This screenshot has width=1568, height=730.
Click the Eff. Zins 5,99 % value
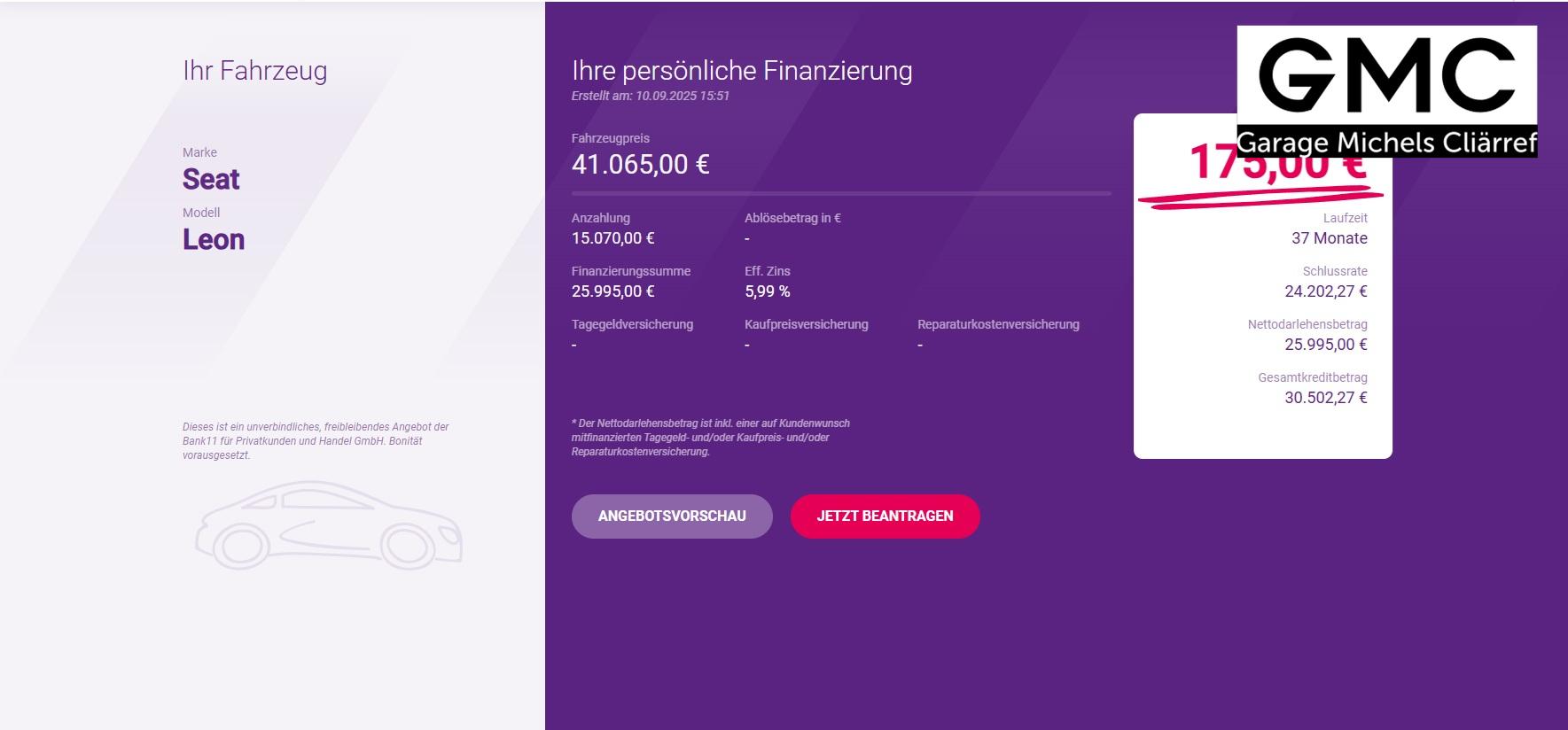point(767,291)
